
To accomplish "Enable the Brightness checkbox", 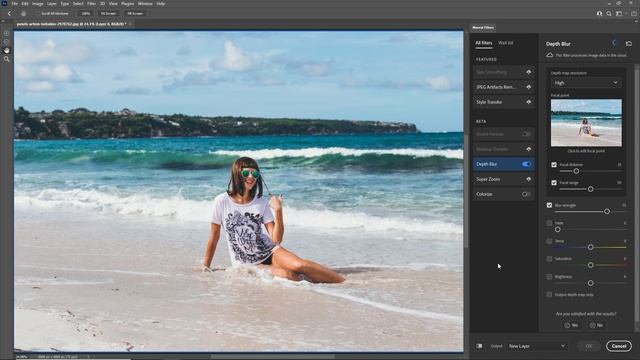I will (x=549, y=277).
